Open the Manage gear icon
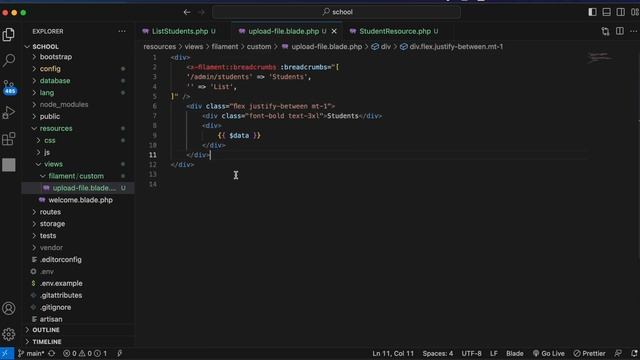 pos(9,334)
